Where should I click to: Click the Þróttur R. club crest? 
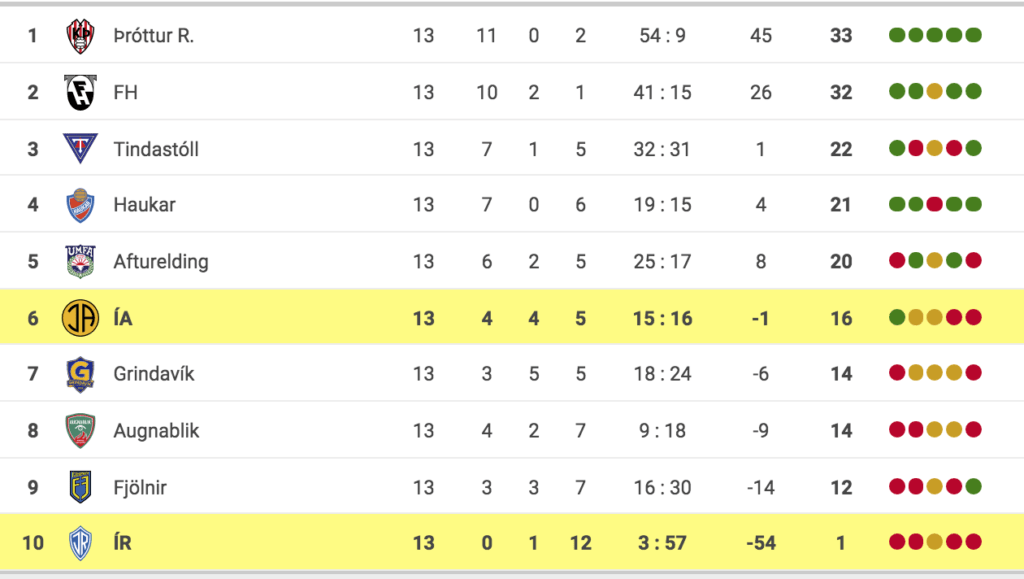coord(80,35)
